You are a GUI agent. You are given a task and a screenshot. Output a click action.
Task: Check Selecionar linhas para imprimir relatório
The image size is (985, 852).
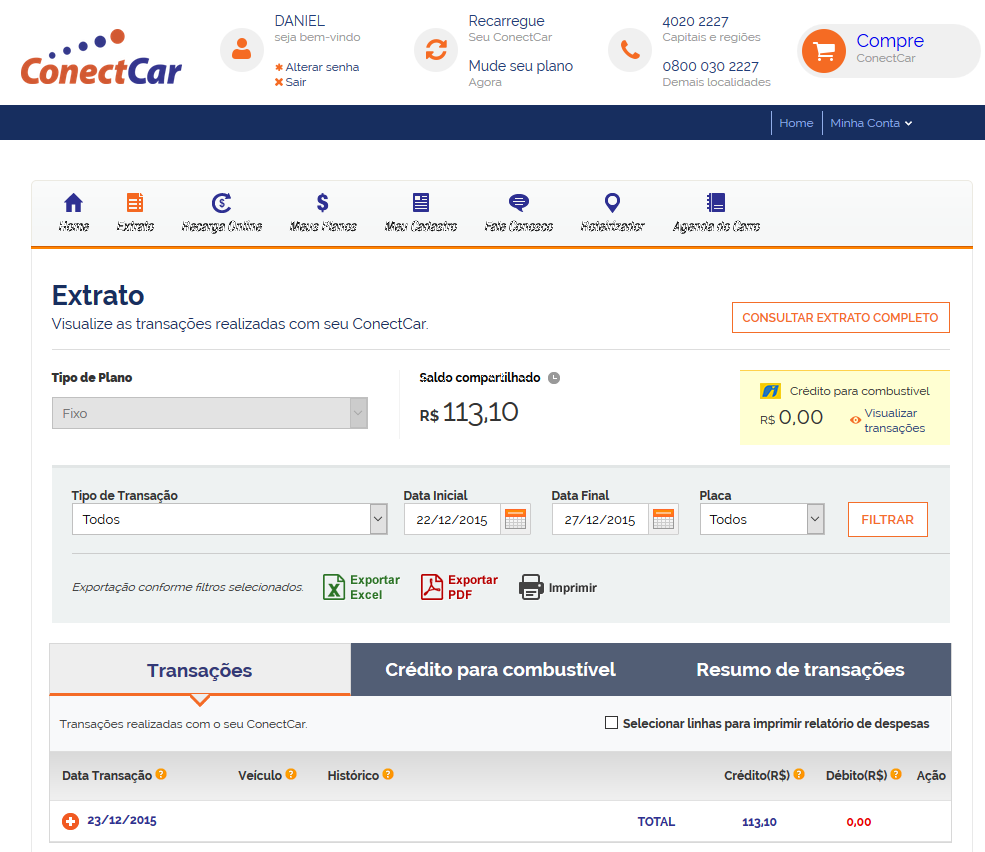click(611, 723)
